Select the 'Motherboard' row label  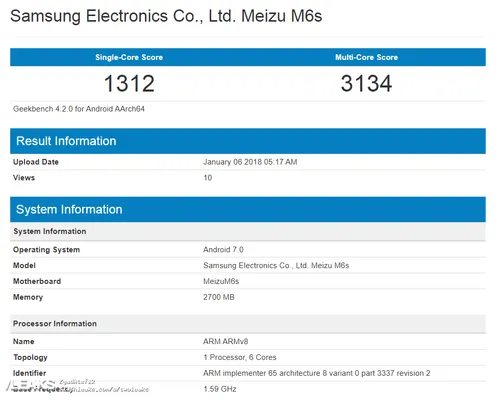(37, 281)
